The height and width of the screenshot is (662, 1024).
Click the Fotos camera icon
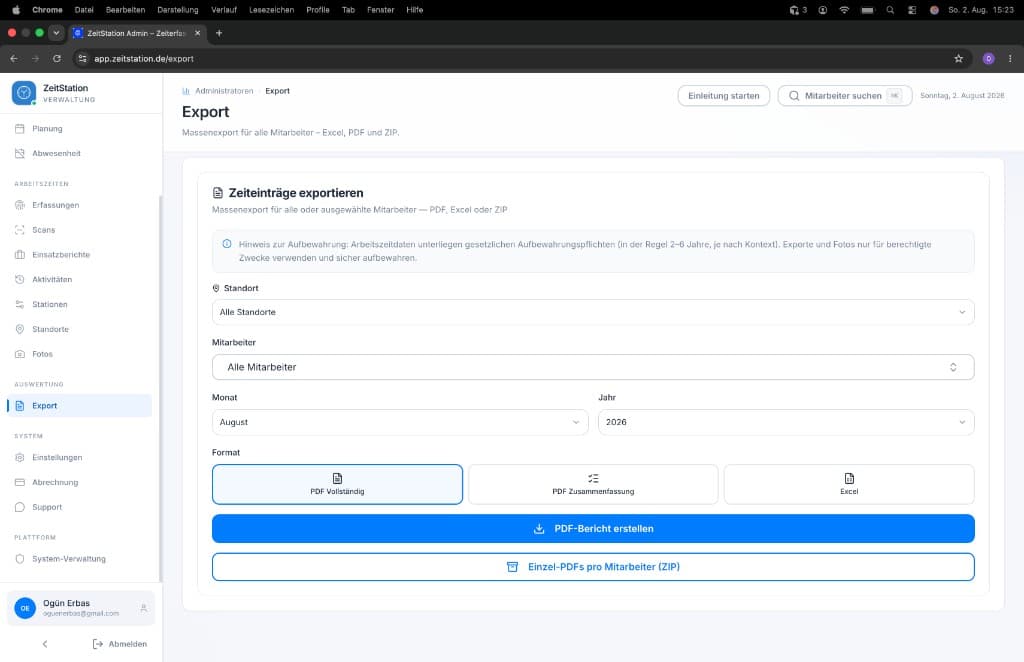20,354
